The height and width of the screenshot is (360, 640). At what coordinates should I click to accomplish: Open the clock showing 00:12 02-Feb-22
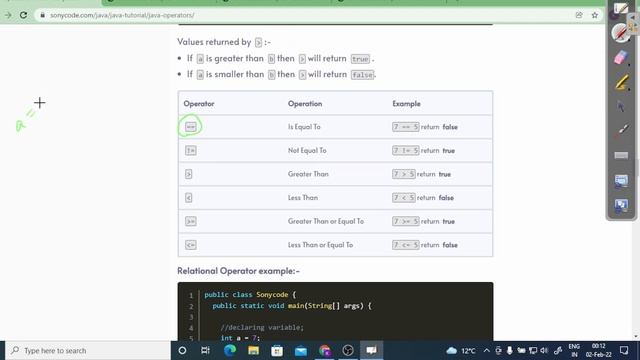(599, 350)
